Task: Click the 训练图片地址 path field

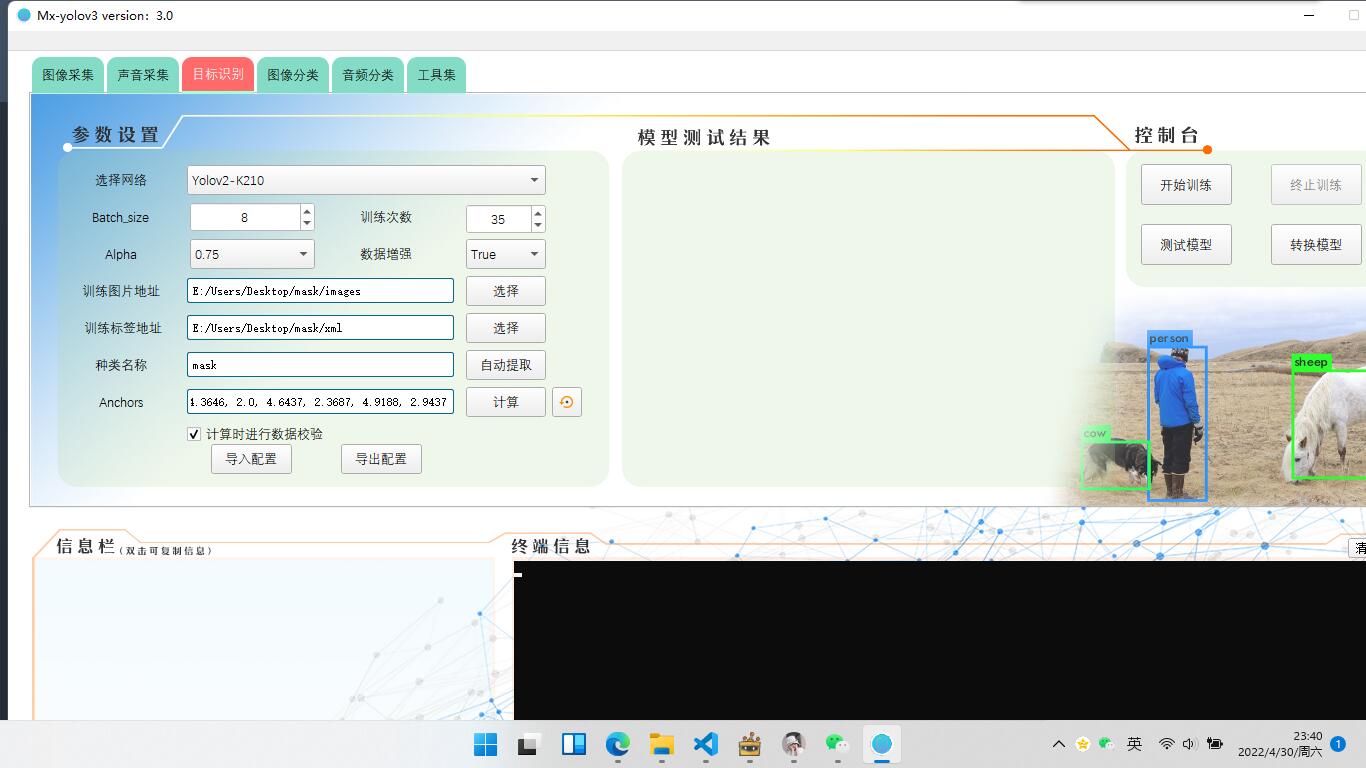Action: (x=320, y=291)
